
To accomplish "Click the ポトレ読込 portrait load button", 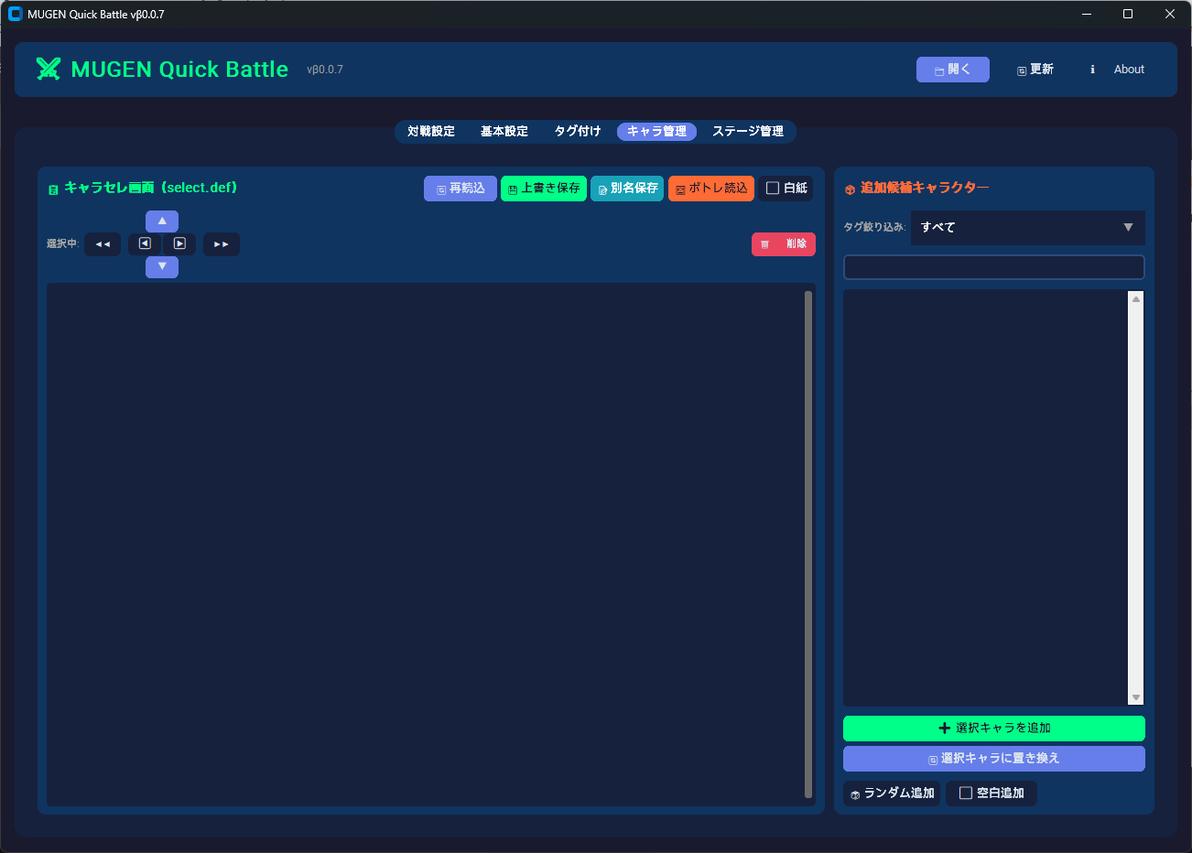I will pyautogui.click(x=711, y=189).
